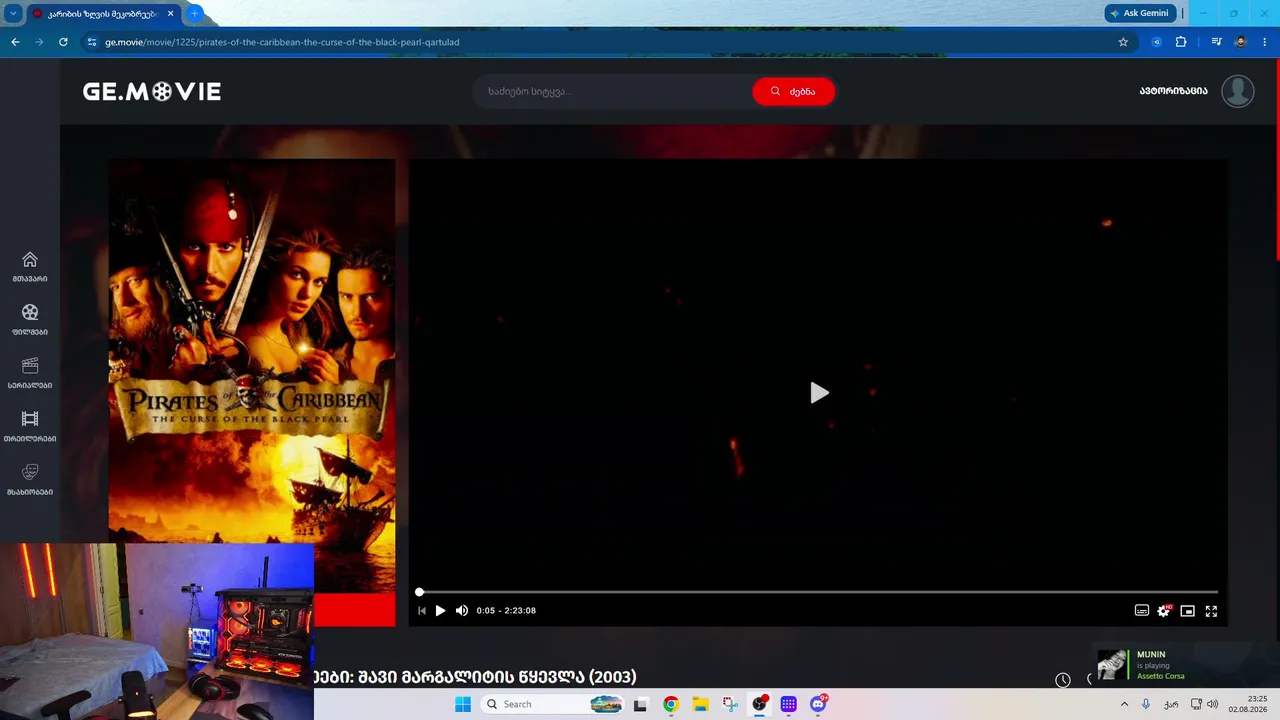The image size is (1280, 720).
Task: Show hidden system tray icons
Action: pyautogui.click(x=1124, y=704)
